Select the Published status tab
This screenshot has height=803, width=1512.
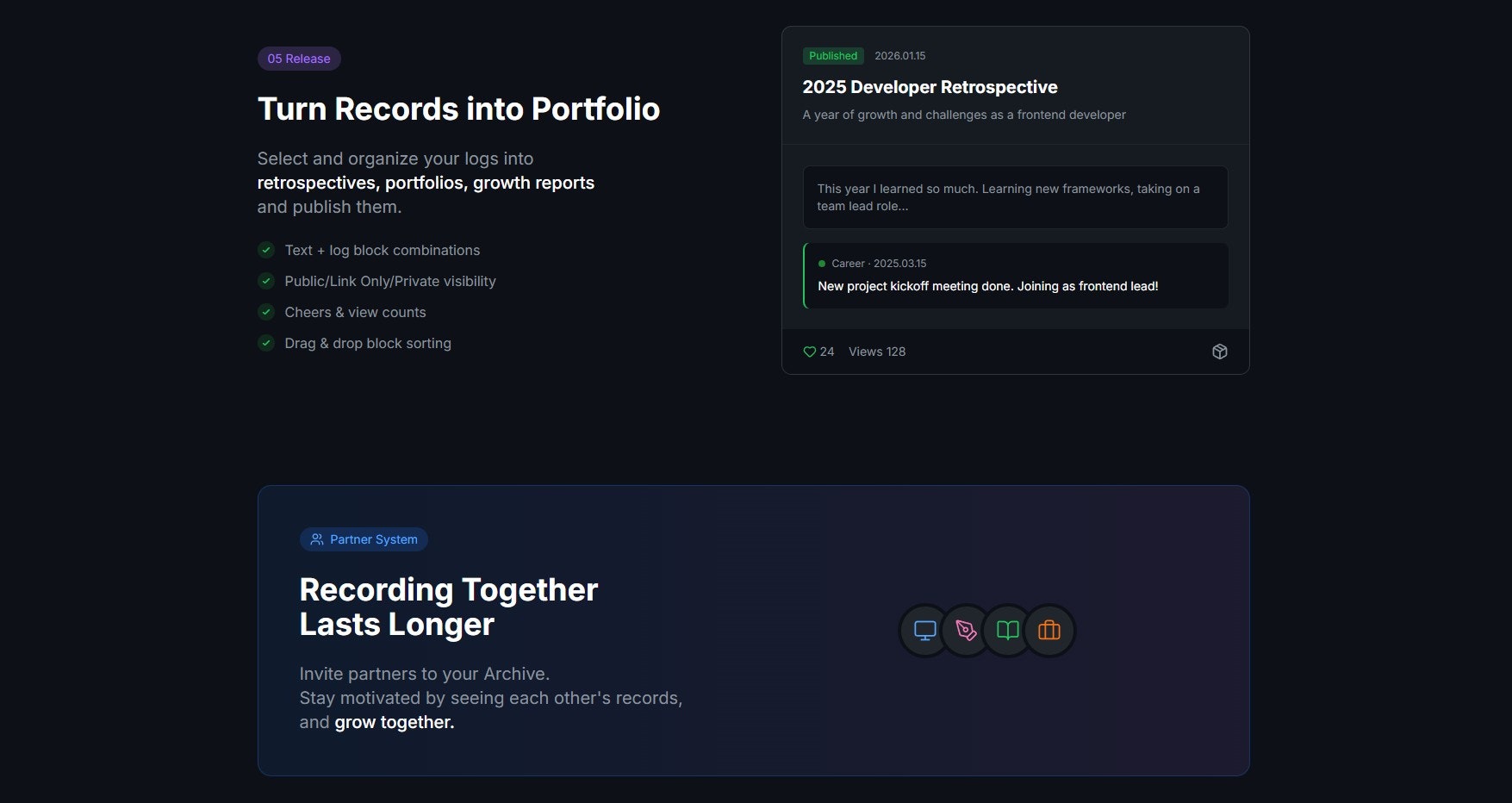pyautogui.click(x=832, y=55)
